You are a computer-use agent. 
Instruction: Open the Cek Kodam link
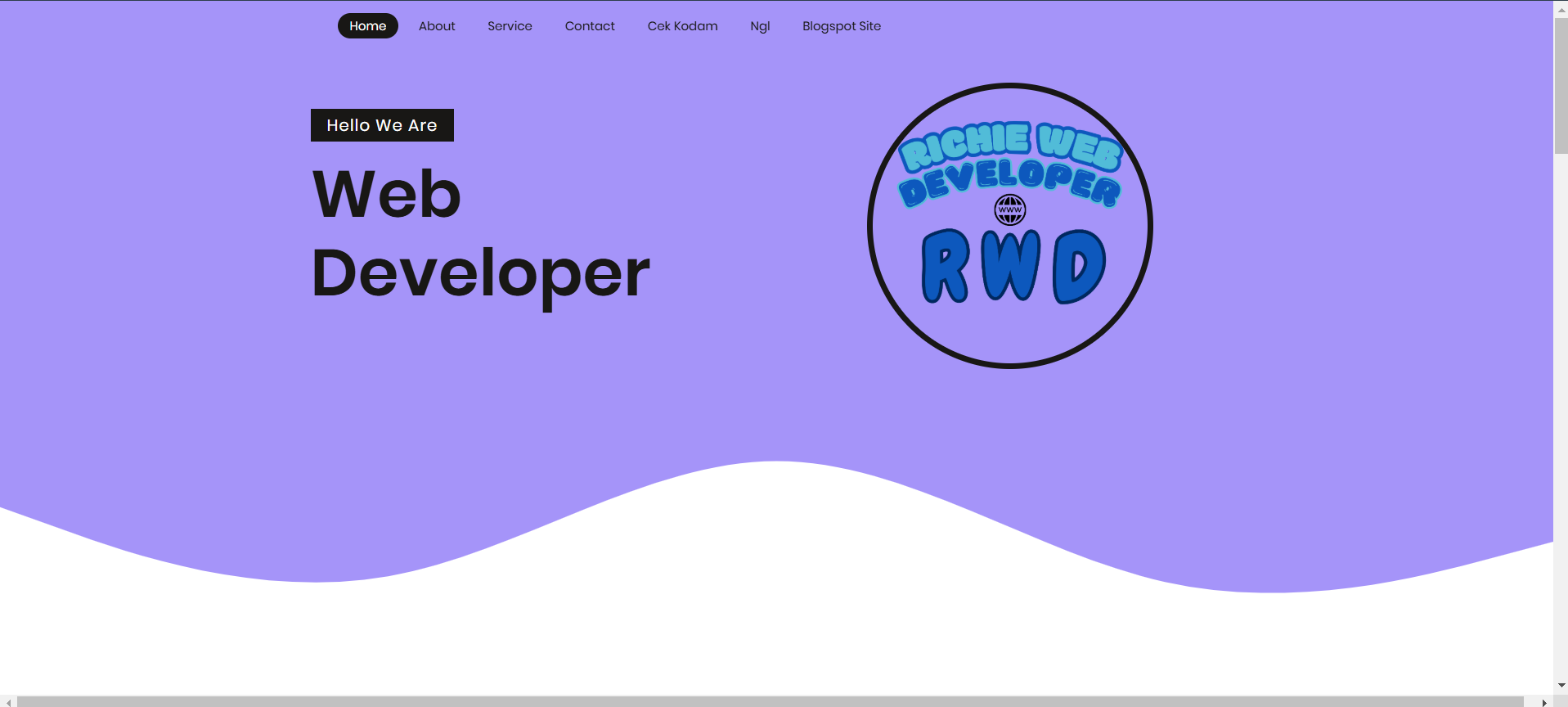coord(682,26)
